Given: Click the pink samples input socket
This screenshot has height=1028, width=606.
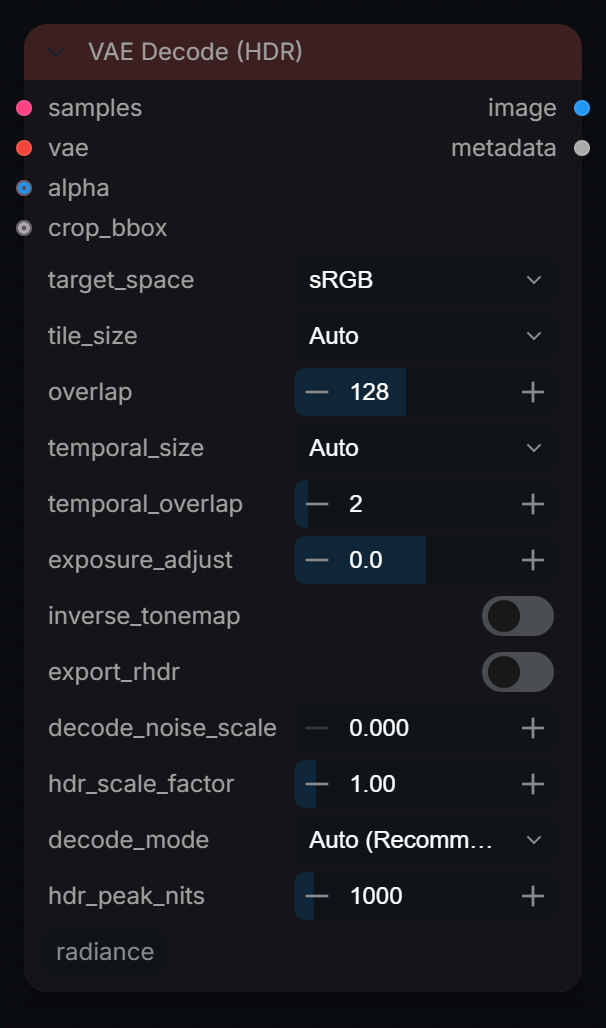Looking at the screenshot, I should point(24,108).
